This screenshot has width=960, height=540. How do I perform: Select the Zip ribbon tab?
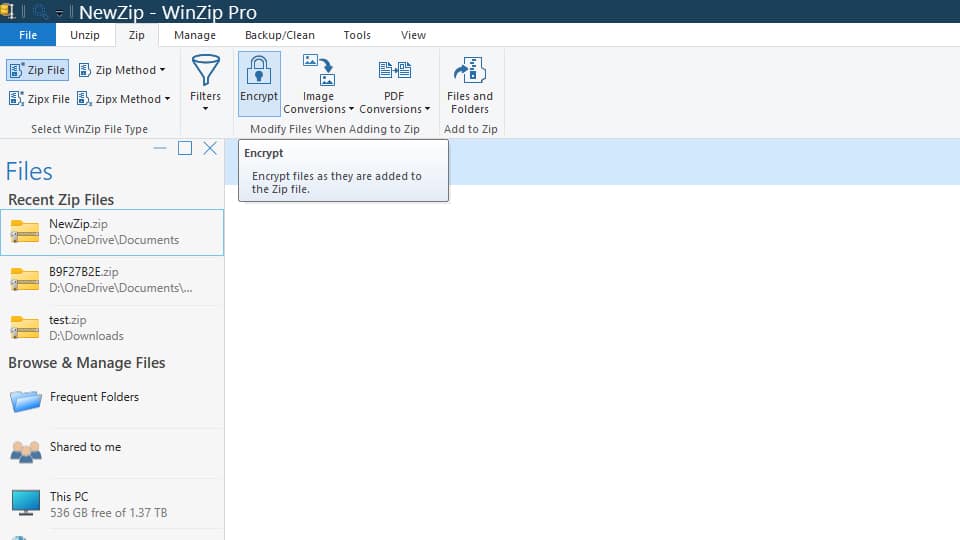coord(137,35)
